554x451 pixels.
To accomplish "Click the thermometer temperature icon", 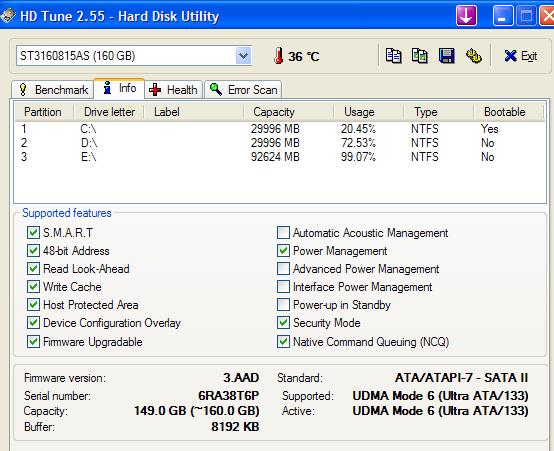I will pyautogui.click(x=278, y=56).
